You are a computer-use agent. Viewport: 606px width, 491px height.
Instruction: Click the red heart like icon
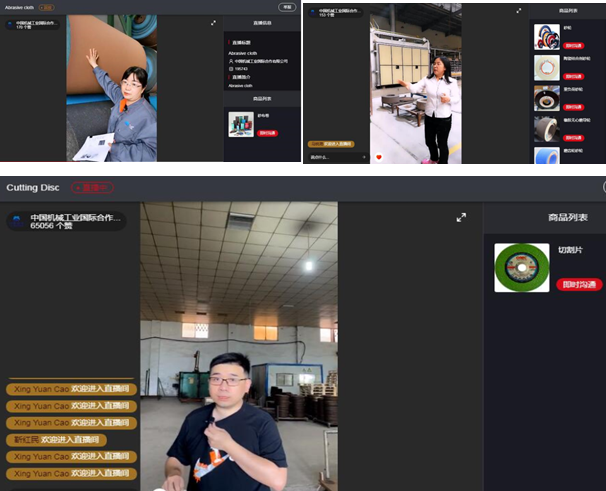point(379,157)
